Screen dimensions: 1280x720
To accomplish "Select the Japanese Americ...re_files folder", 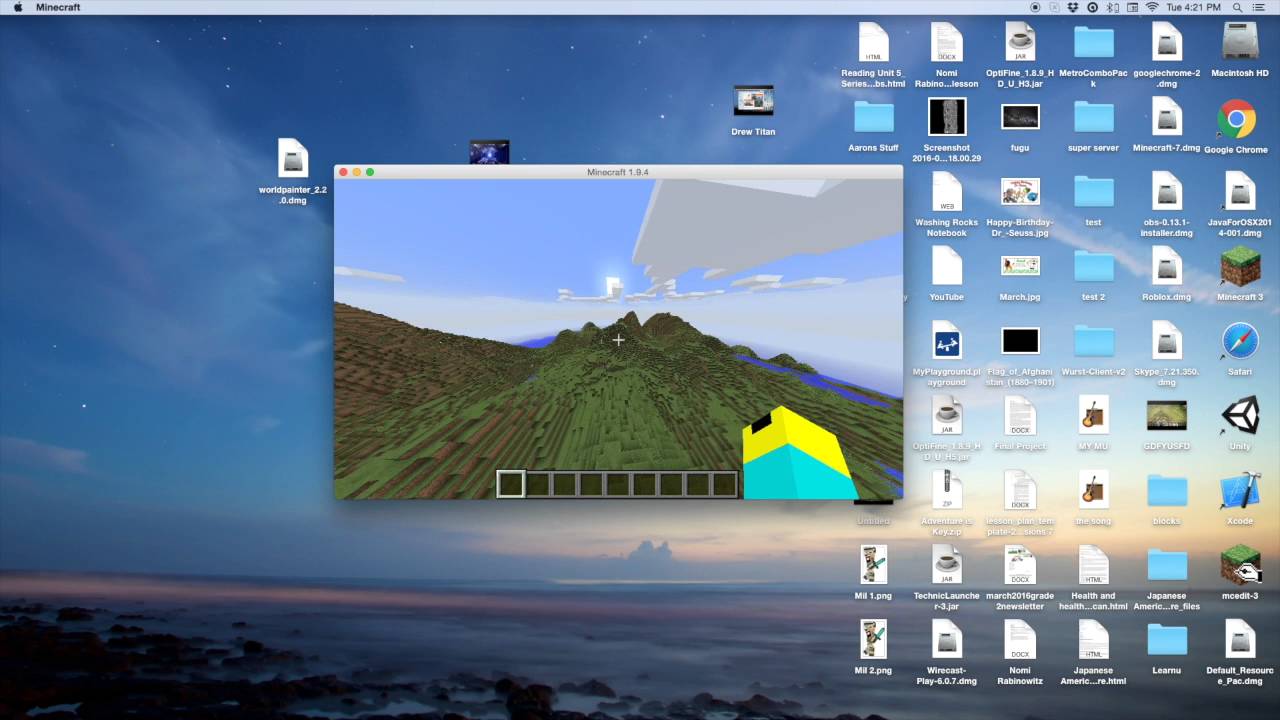I will pyautogui.click(x=1167, y=565).
